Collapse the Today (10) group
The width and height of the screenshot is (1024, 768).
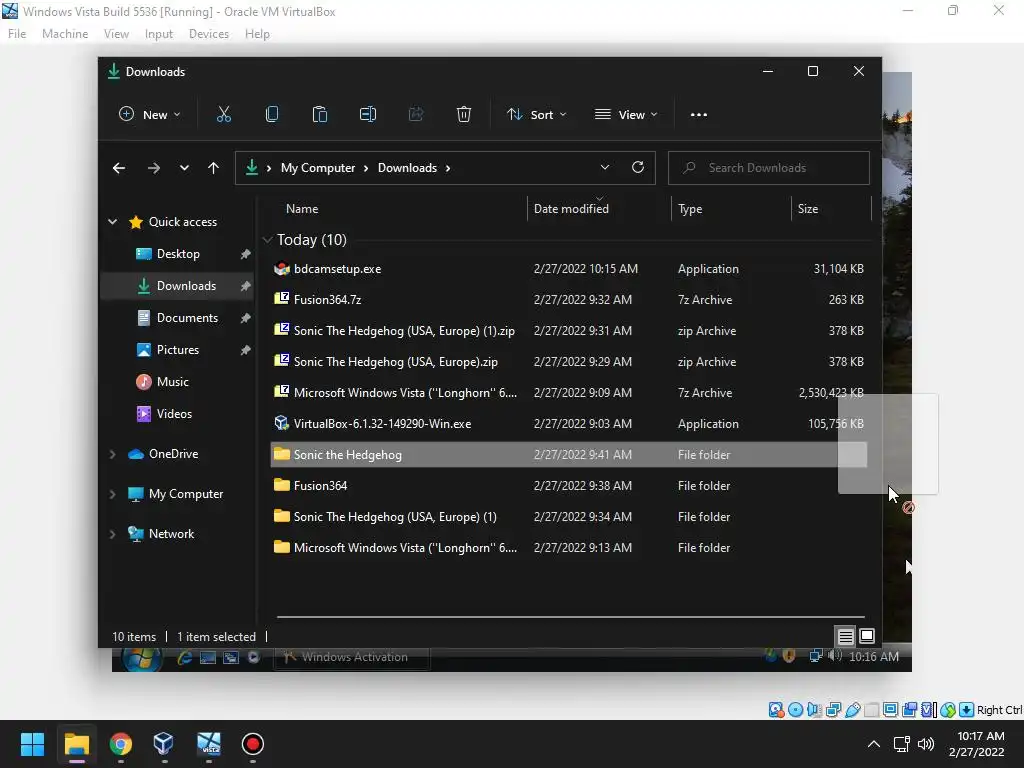click(x=267, y=240)
